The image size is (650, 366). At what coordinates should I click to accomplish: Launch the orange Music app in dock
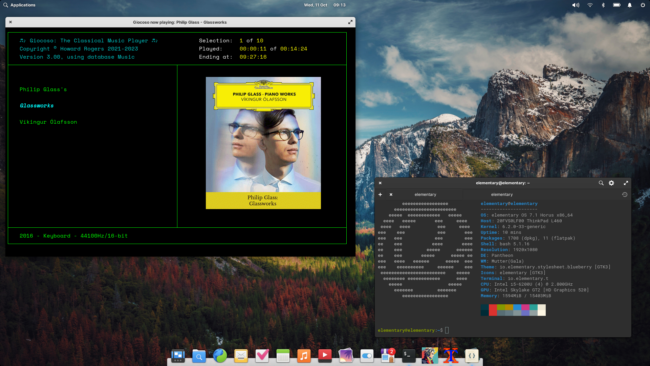(304, 356)
